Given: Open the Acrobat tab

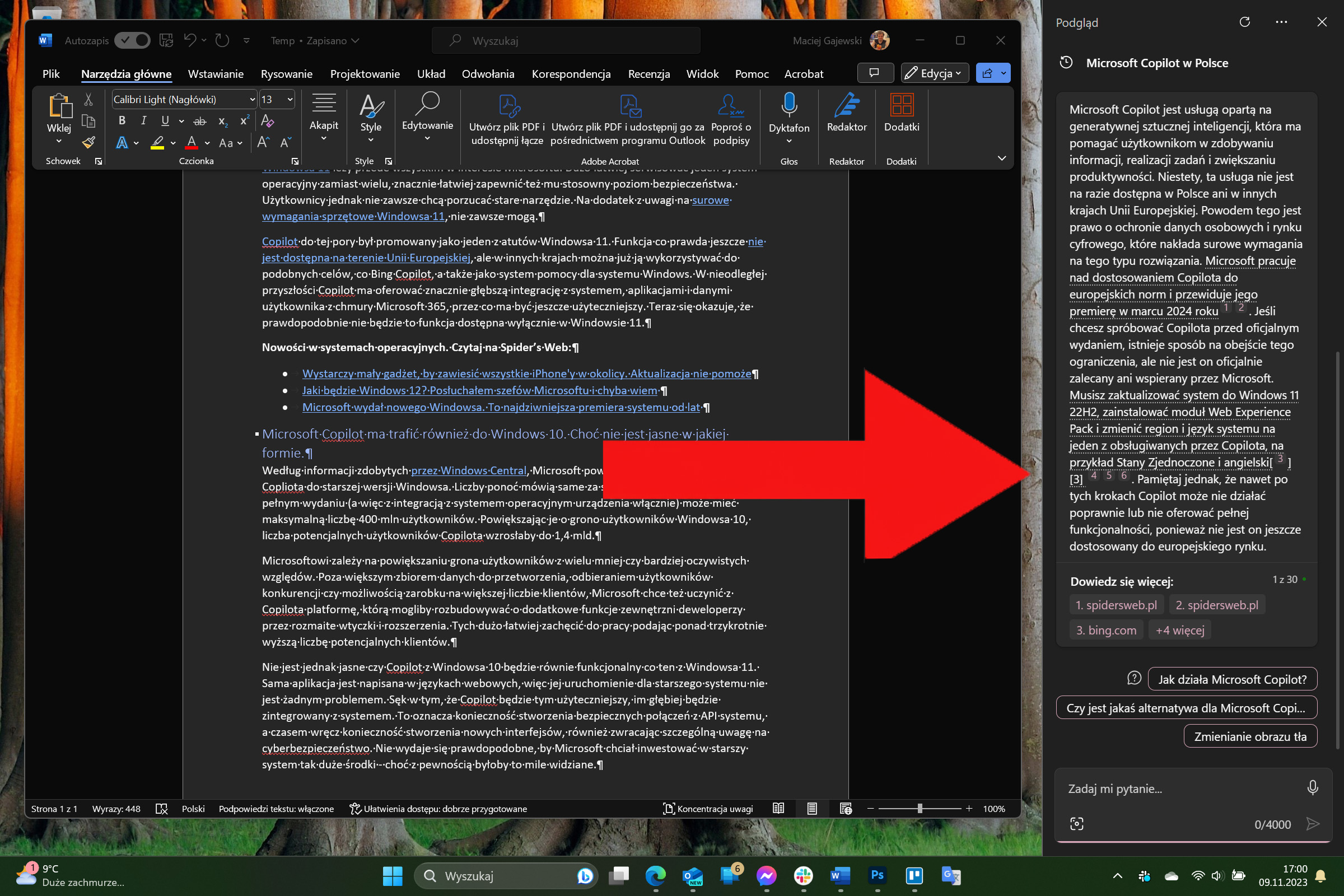Looking at the screenshot, I should [804, 74].
